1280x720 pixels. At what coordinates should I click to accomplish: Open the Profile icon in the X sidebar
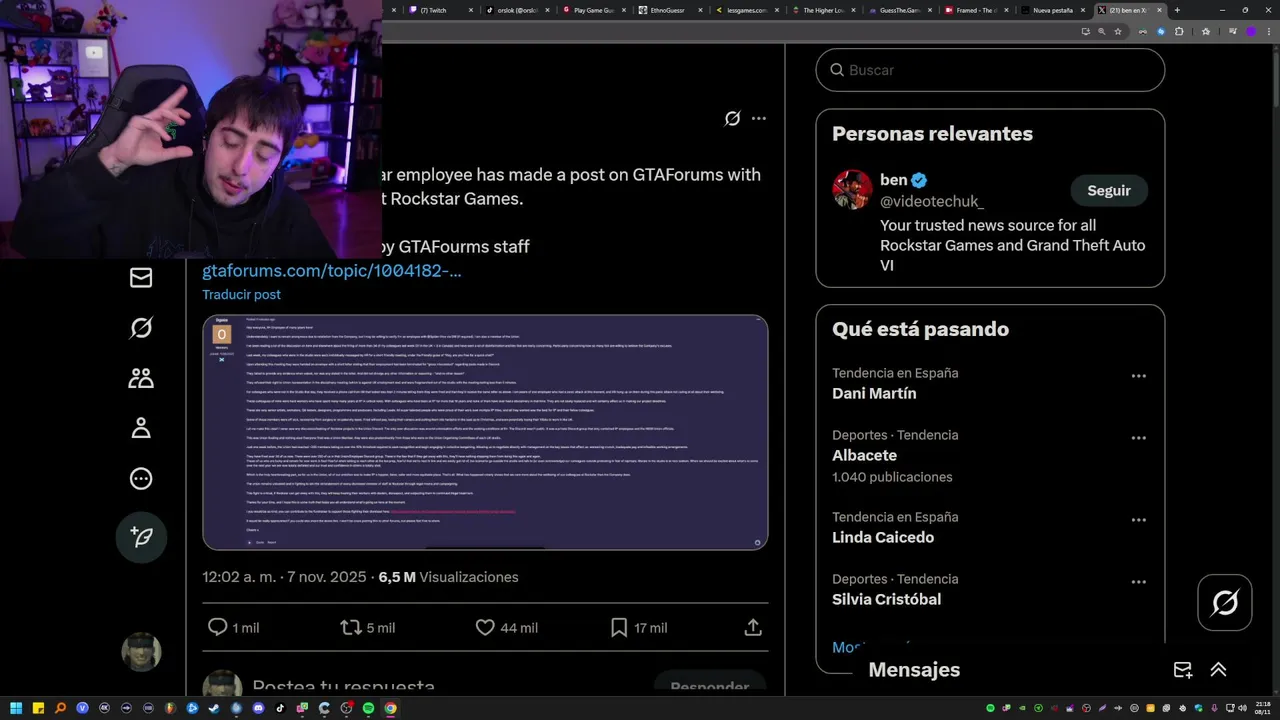(141, 428)
